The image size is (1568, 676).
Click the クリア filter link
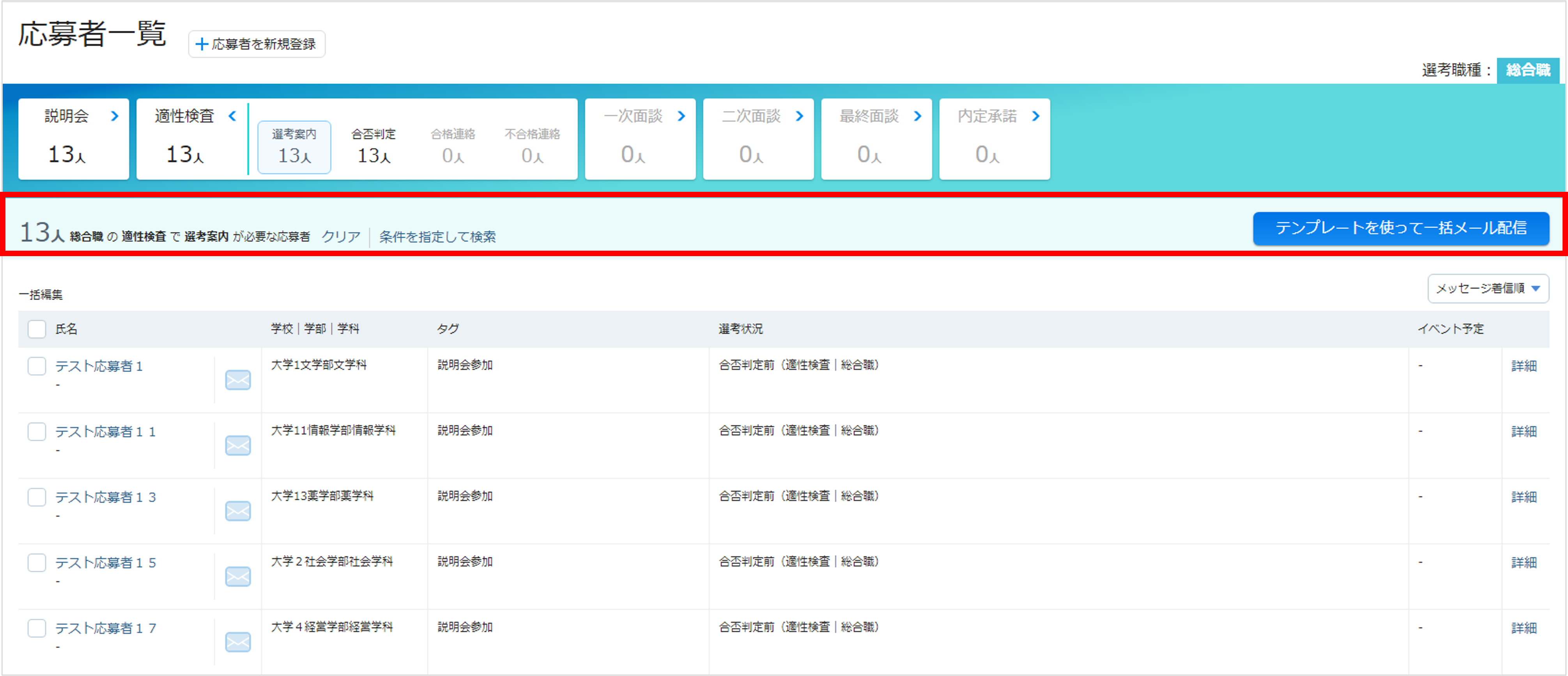[x=341, y=237]
